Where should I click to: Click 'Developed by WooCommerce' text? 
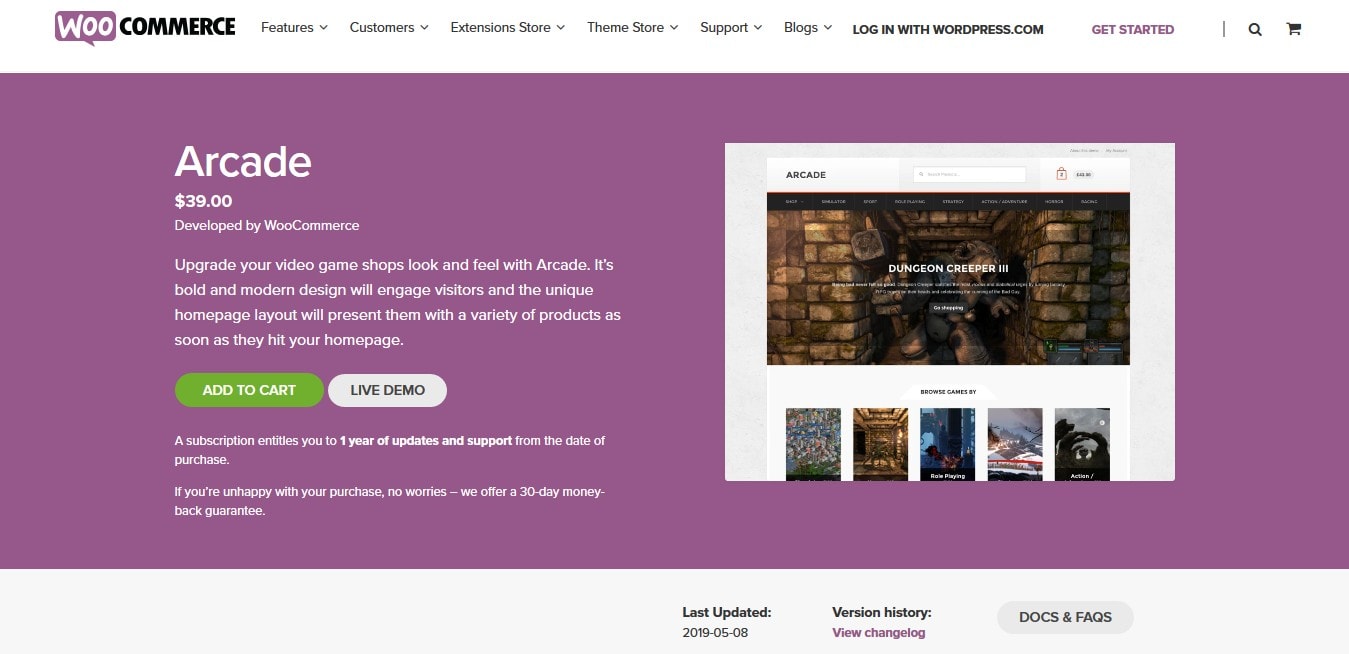[x=267, y=226]
